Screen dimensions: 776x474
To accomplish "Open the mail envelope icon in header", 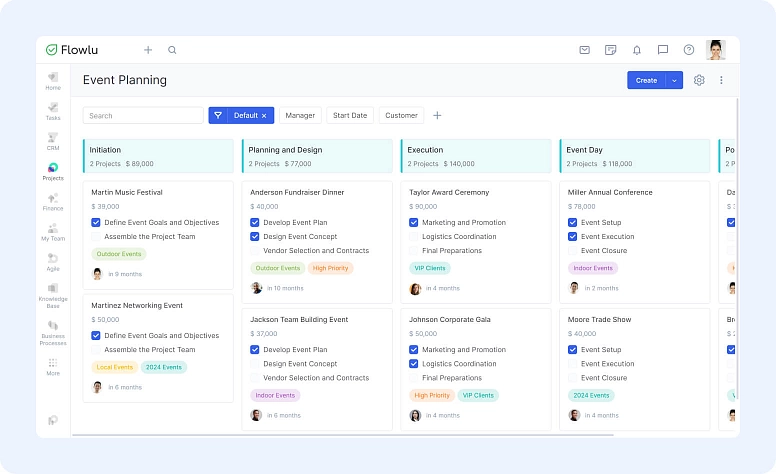I will point(585,50).
